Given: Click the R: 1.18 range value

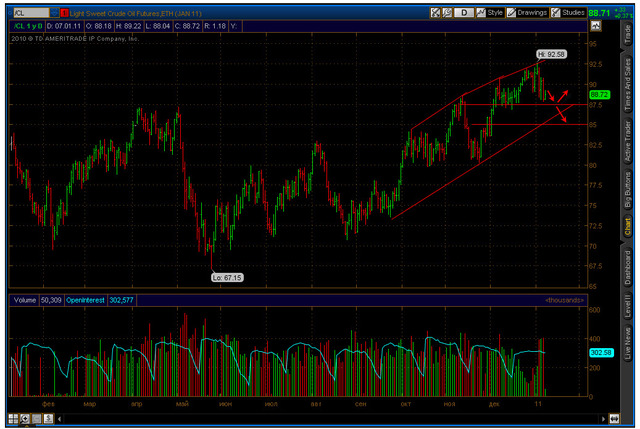Looking at the screenshot, I should 215,26.
